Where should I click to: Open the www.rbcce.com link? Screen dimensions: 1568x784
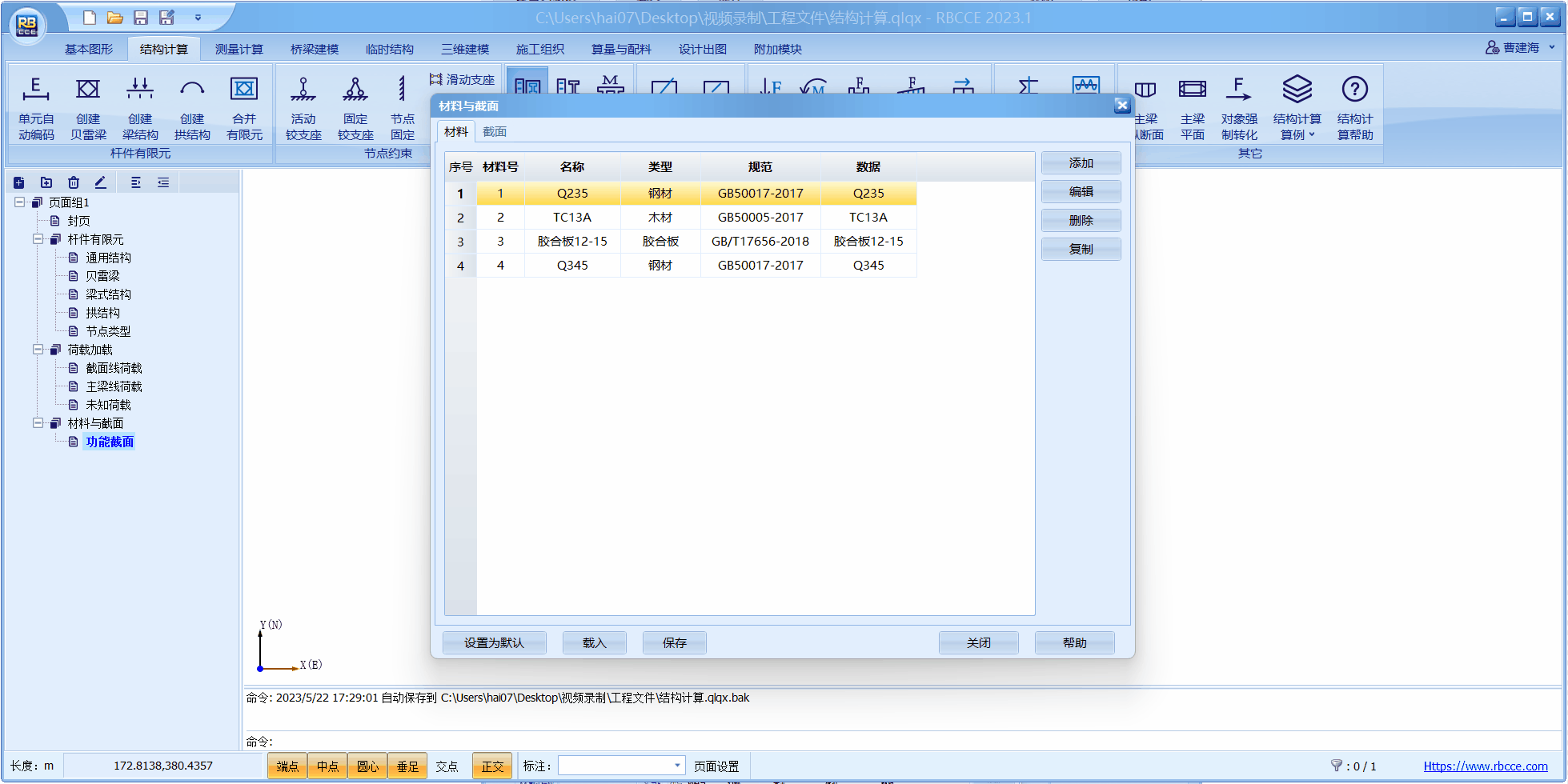(1485, 766)
